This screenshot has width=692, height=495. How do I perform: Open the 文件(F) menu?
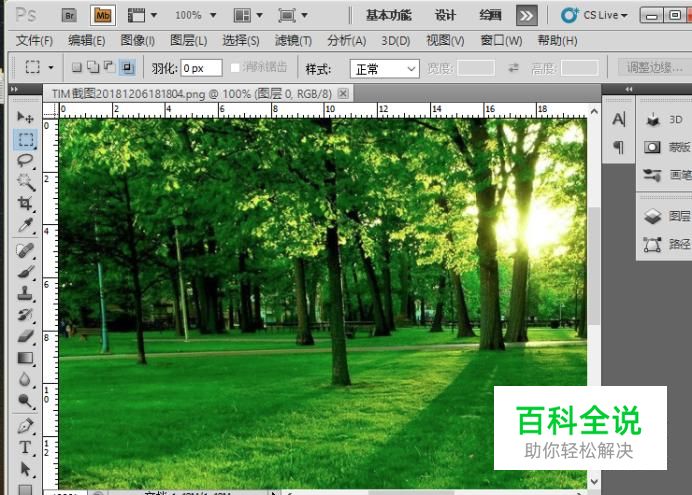point(34,41)
